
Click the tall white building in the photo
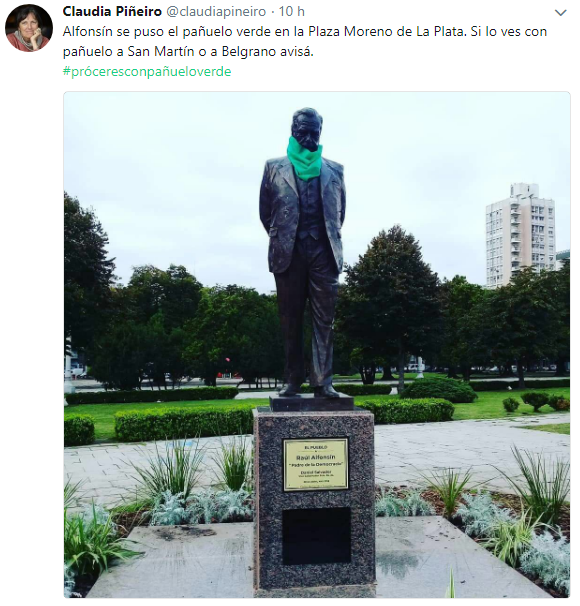point(520,235)
